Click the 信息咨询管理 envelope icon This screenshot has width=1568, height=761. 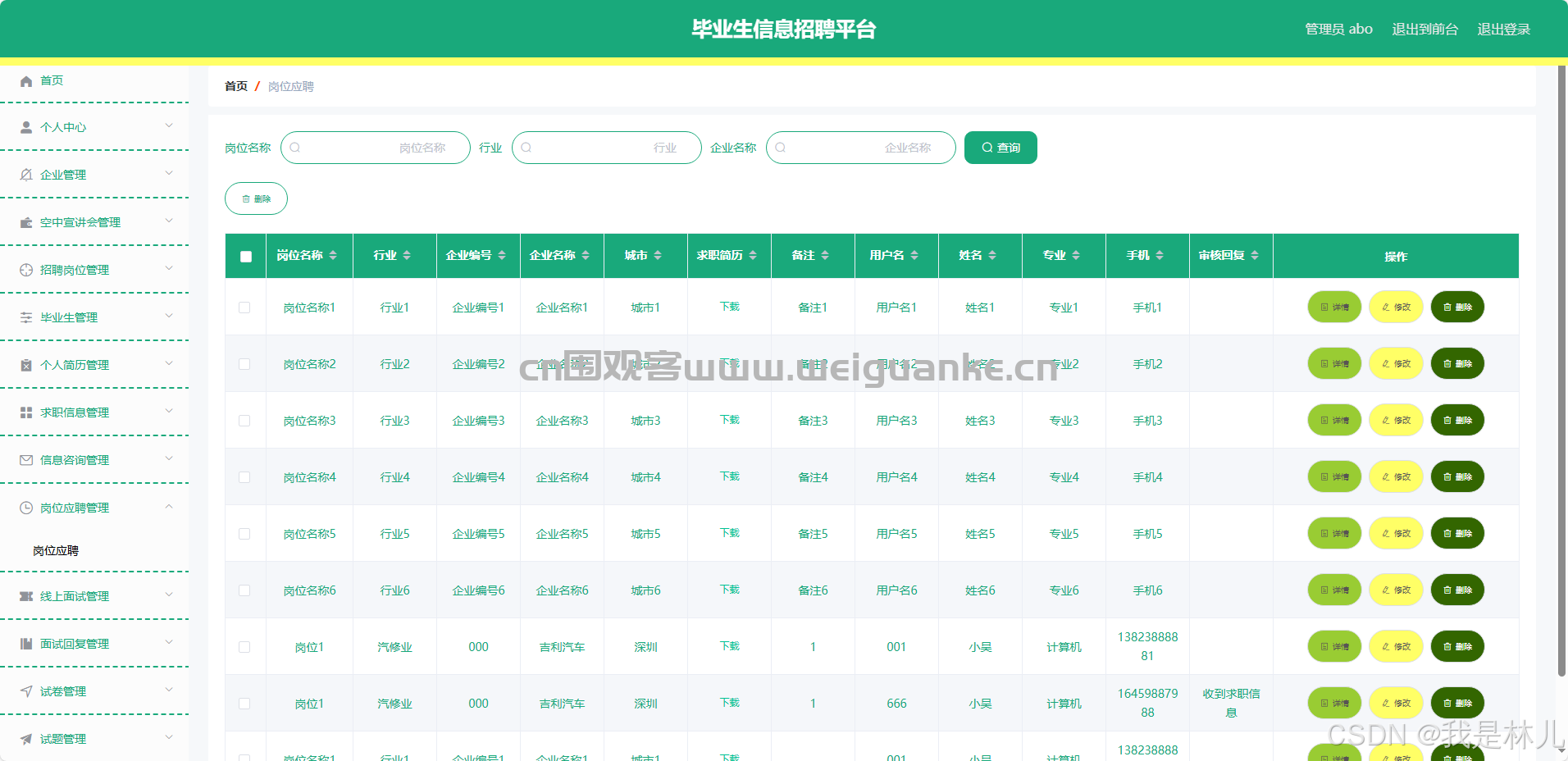[x=26, y=460]
